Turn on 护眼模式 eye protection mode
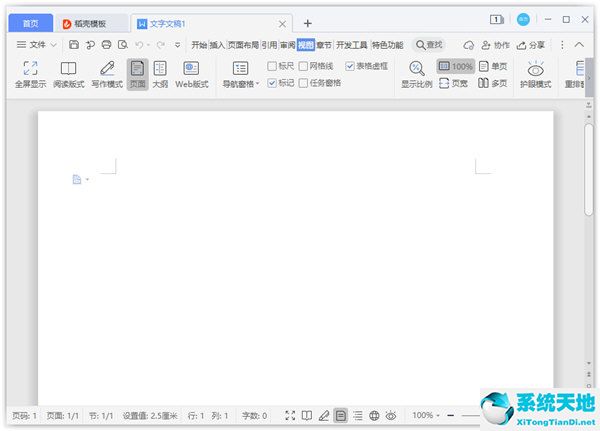 pos(535,74)
